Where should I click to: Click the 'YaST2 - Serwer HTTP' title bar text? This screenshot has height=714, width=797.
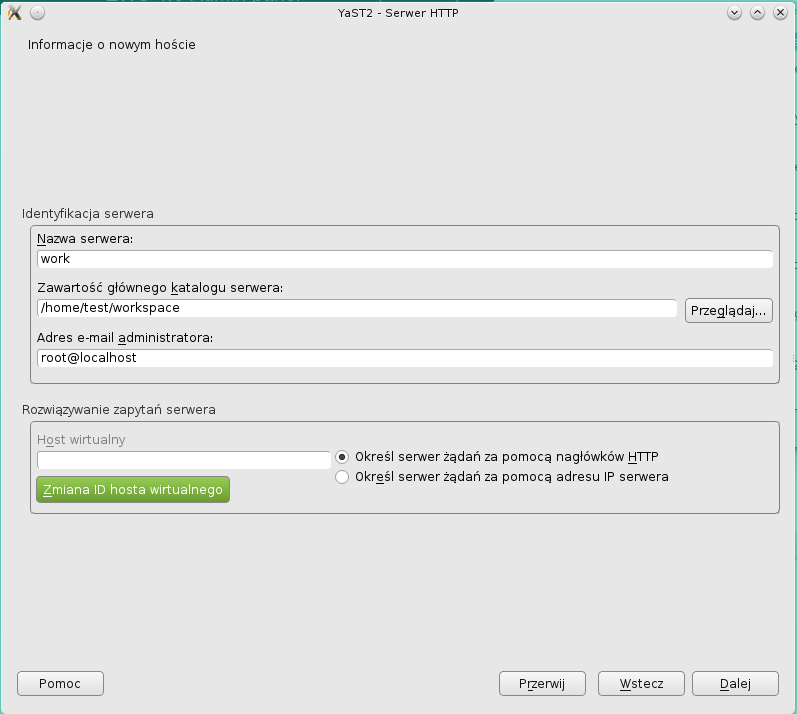point(398,13)
